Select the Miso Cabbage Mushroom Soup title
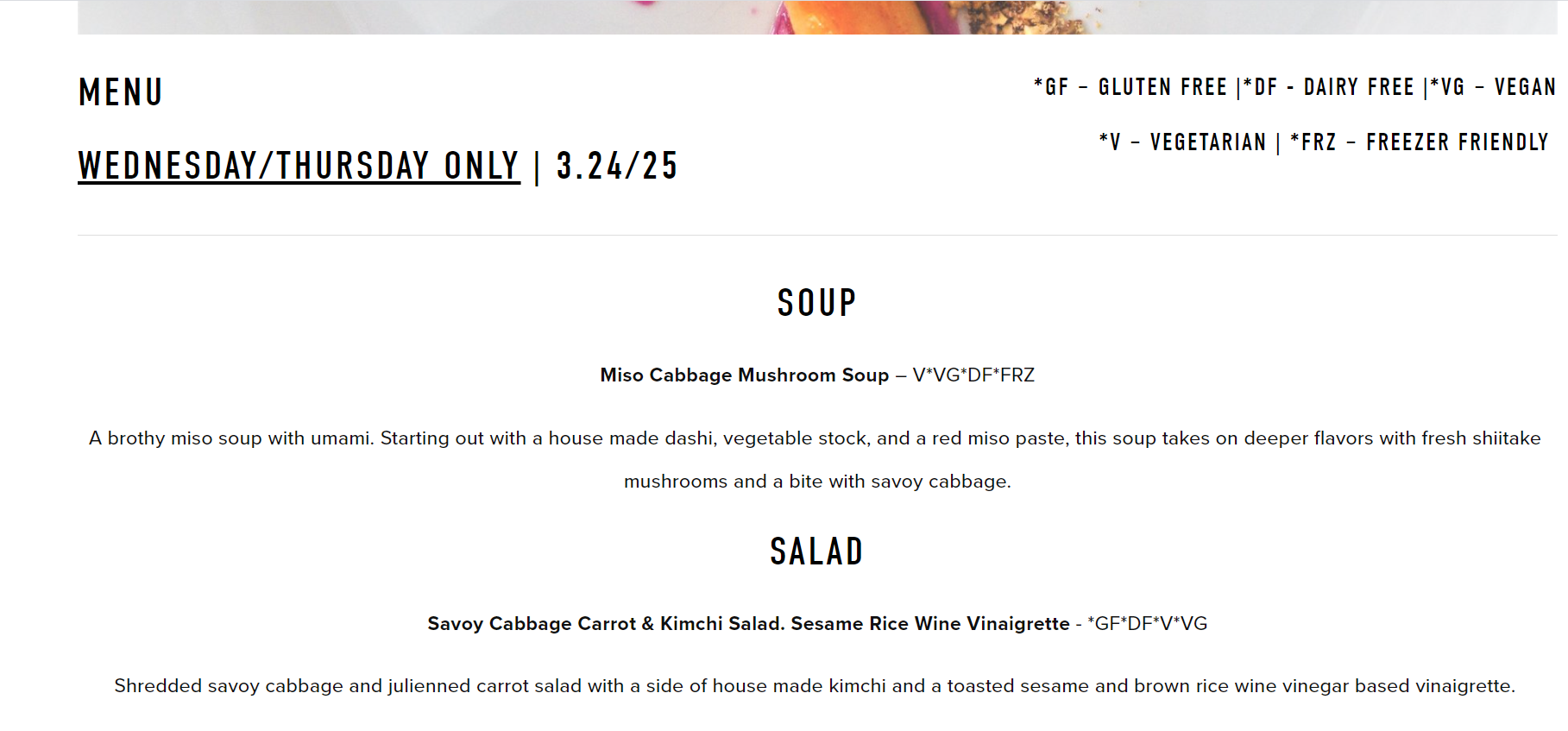The image size is (1568, 731). (744, 375)
